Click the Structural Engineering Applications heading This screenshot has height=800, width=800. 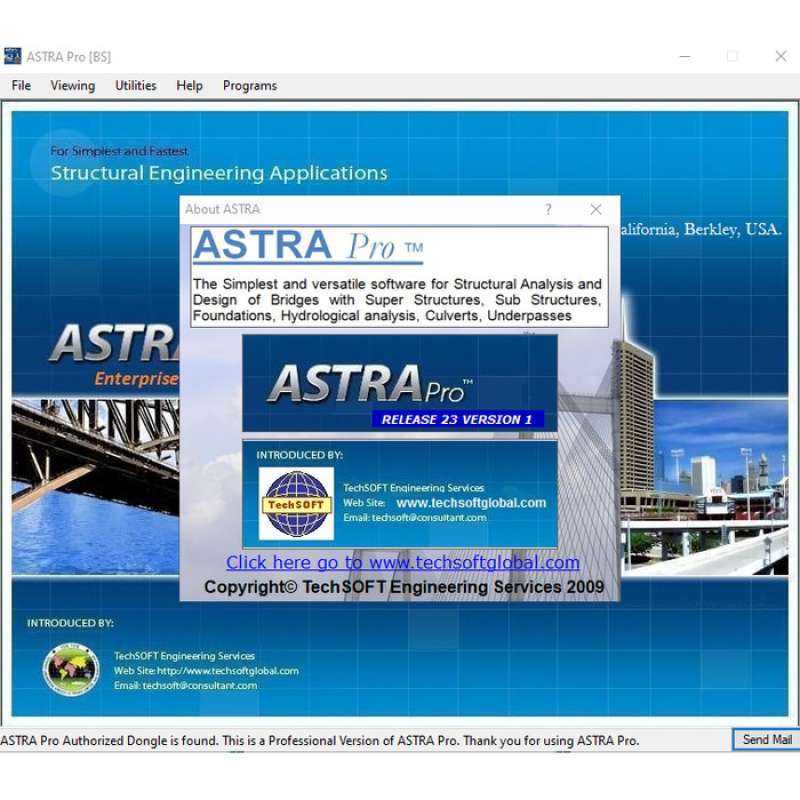219,173
